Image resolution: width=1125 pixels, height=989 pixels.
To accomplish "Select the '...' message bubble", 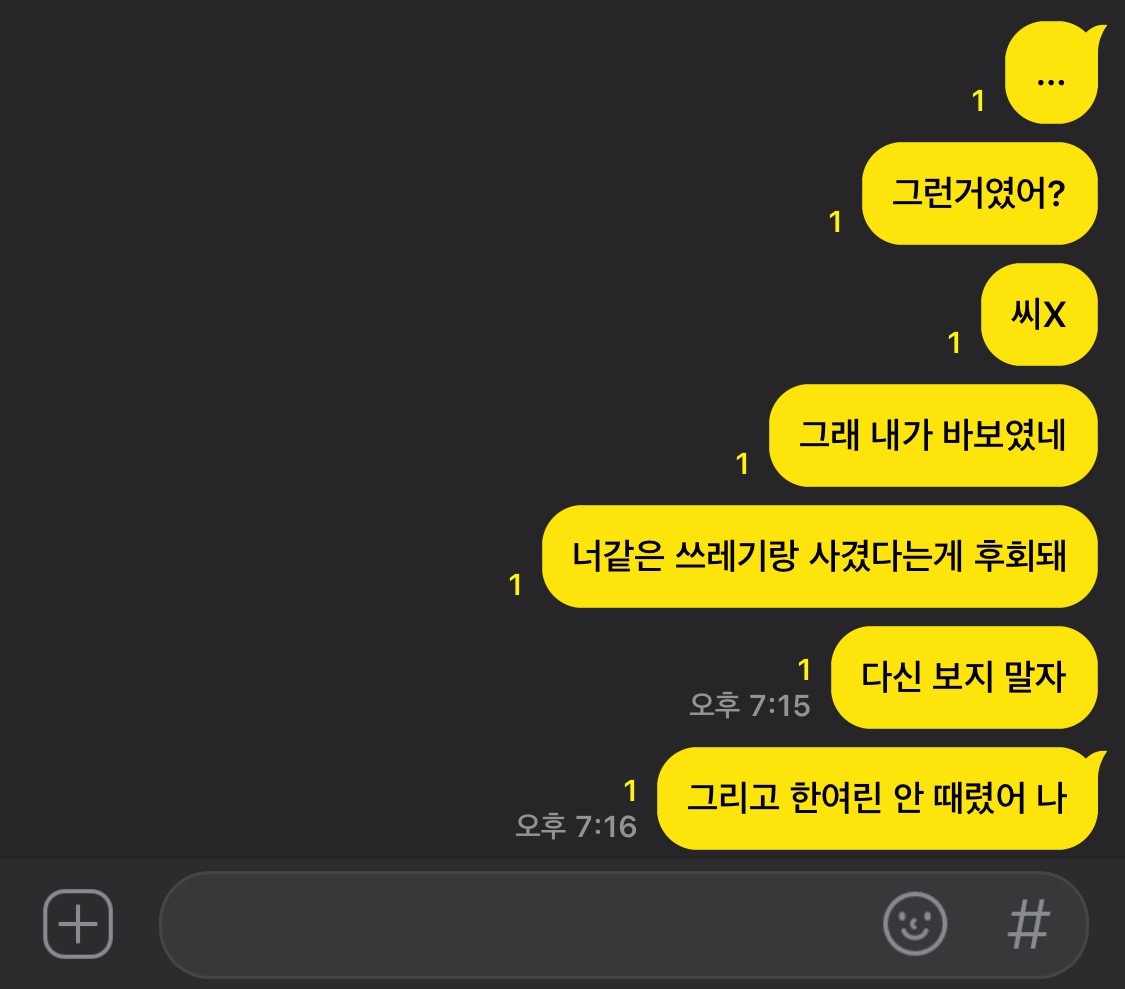I will [1051, 73].
